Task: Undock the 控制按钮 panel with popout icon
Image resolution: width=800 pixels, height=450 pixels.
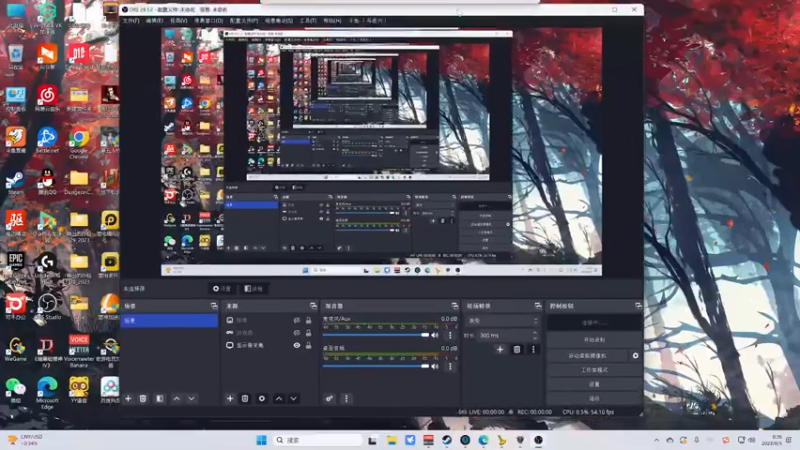Action: pyautogui.click(x=638, y=306)
